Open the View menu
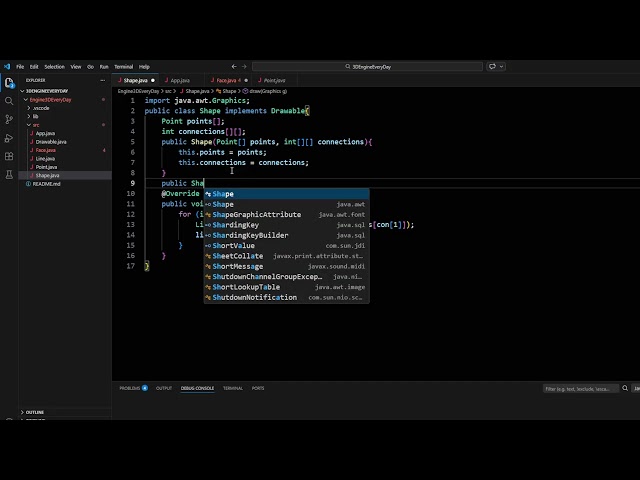The width and height of the screenshot is (640, 480). coord(76,67)
